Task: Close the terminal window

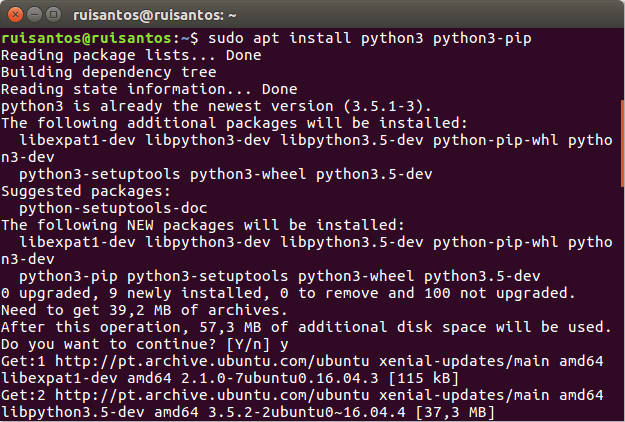Action: pos(14,13)
